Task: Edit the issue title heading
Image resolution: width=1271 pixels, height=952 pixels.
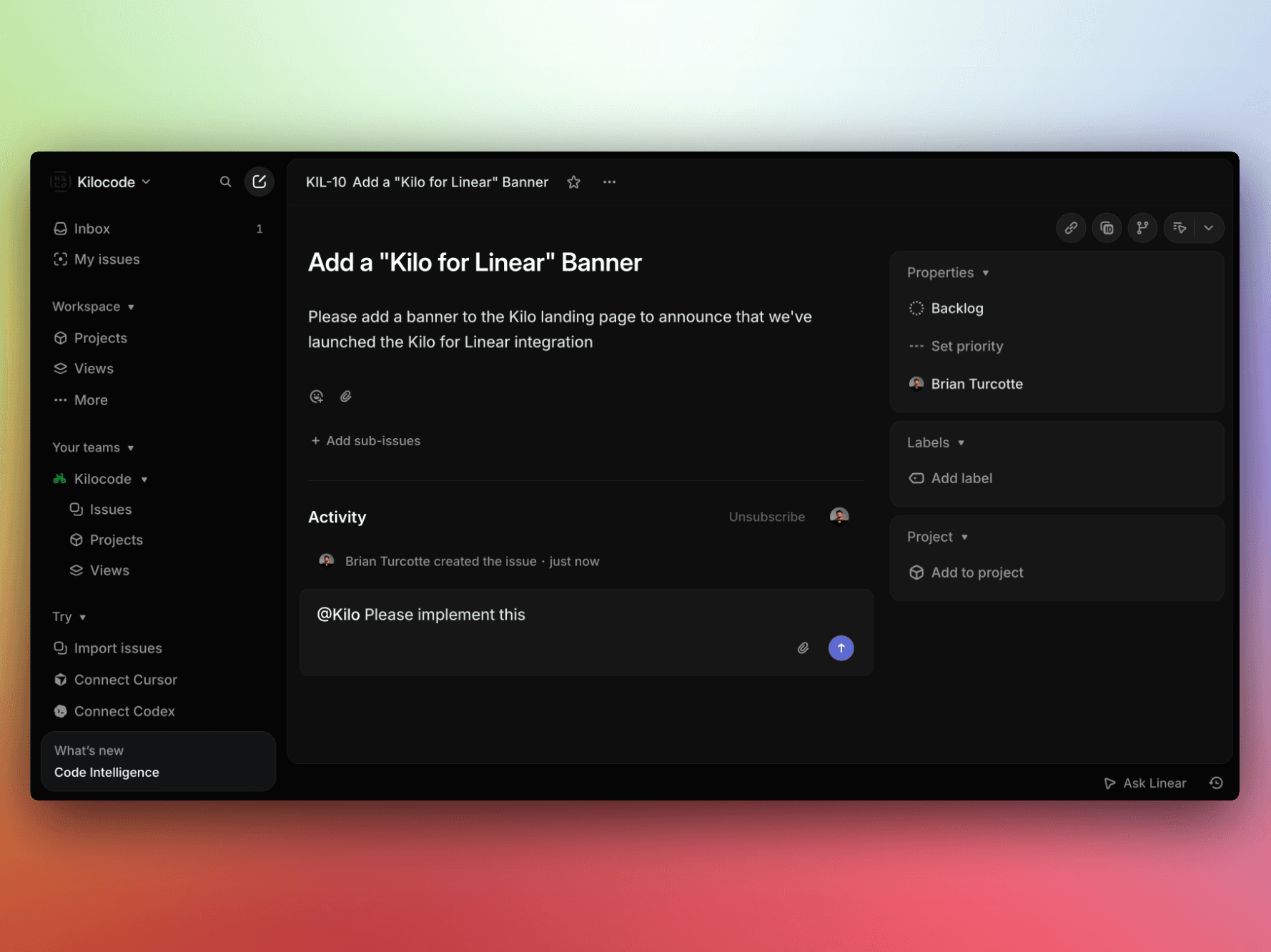Action: [x=475, y=262]
